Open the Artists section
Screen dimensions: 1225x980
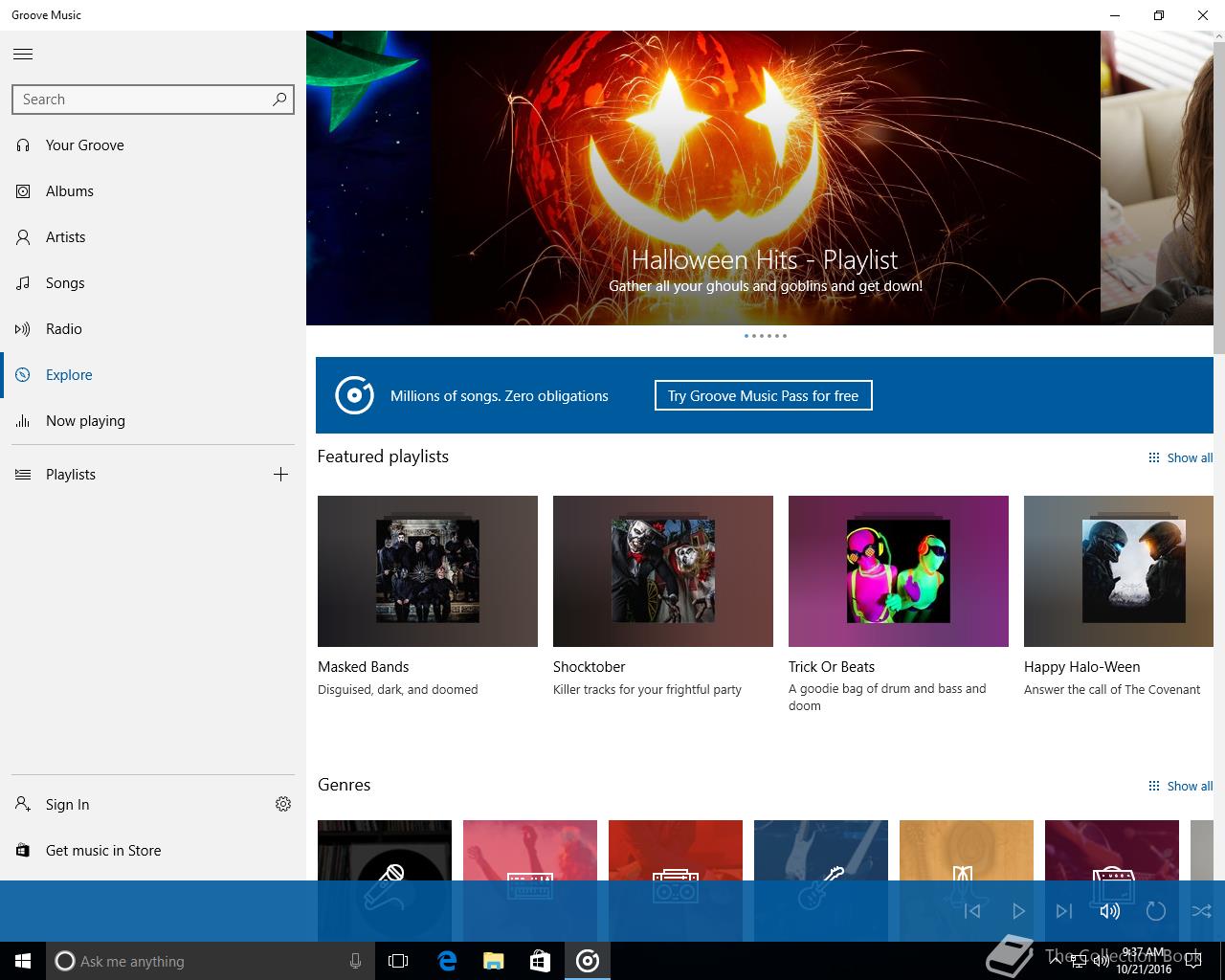point(153,237)
